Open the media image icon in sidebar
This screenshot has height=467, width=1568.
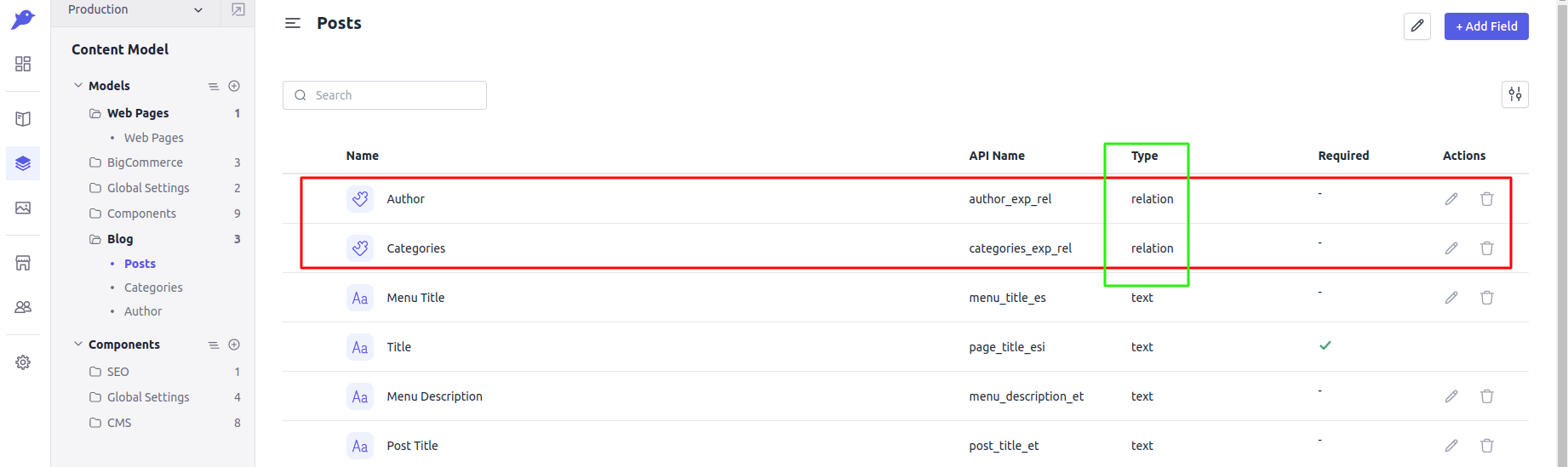tap(23, 208)
